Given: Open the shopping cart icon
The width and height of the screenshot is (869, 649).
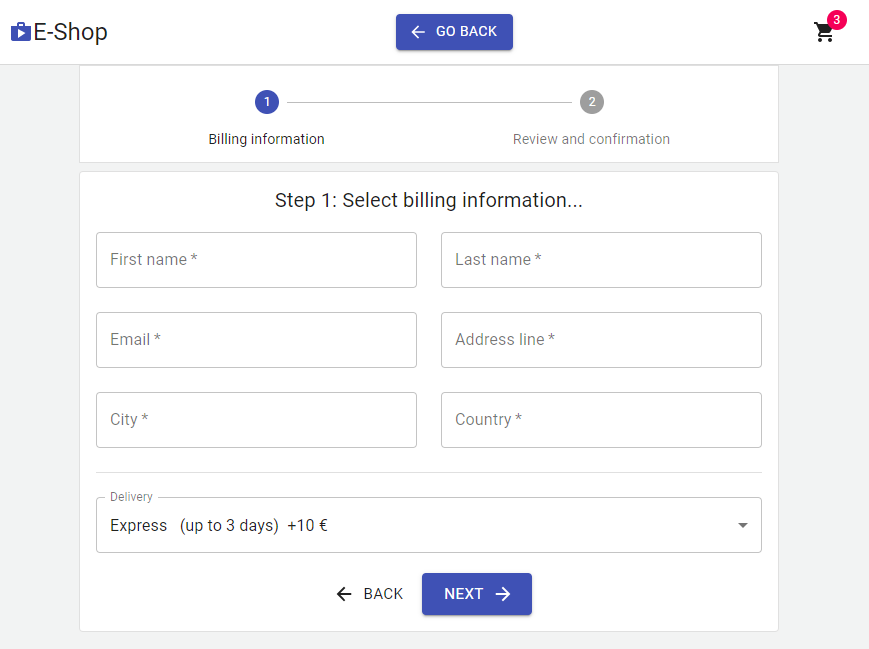Looking at the screenshot, I should (824, 33).
